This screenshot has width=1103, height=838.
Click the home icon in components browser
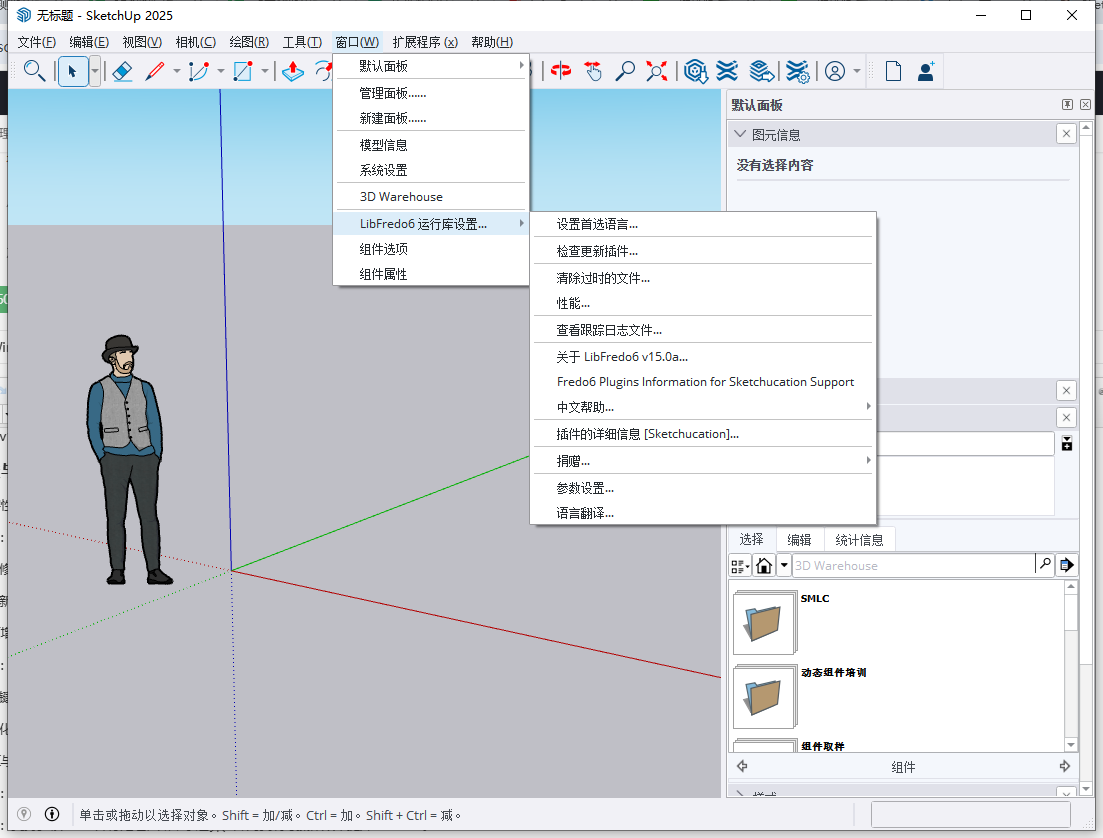click(764, 565)
